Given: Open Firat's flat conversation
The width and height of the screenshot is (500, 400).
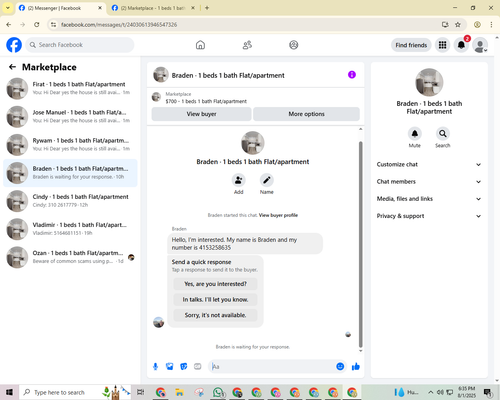Looking at the screenshot, I should pos(70,89).
